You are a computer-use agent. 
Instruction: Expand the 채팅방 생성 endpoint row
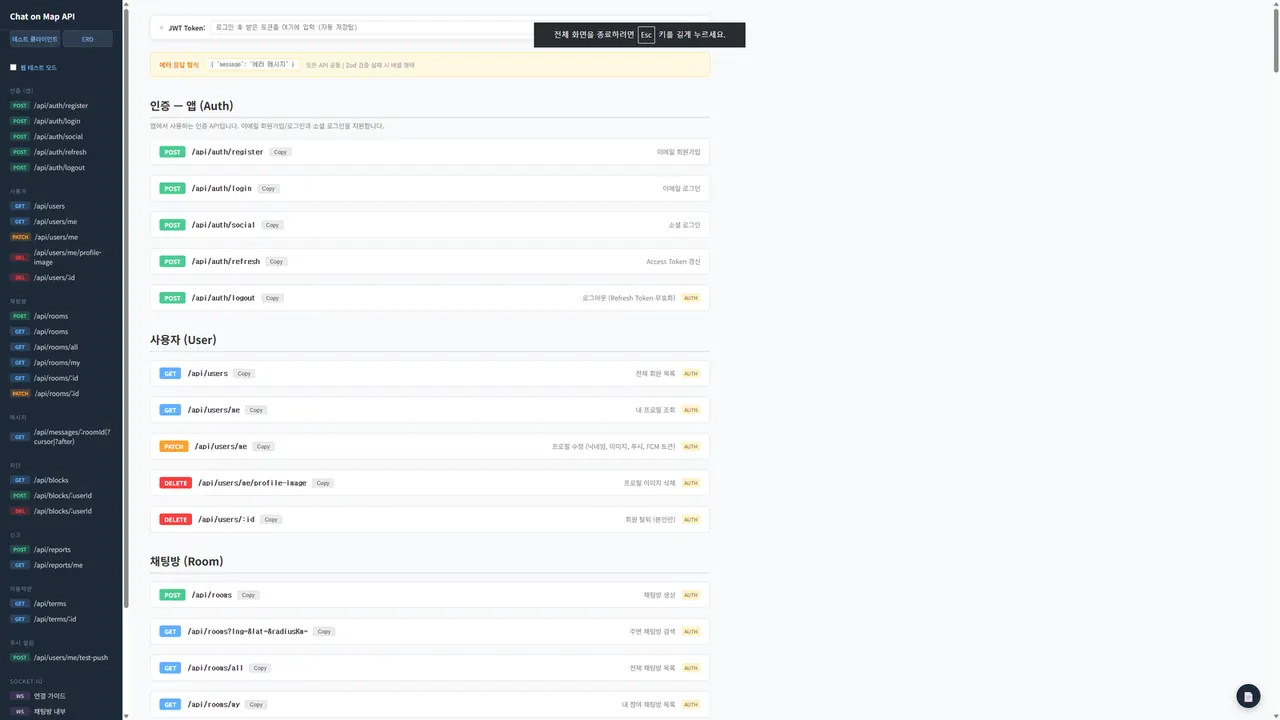pyautogui.click(x=430, y=595)
